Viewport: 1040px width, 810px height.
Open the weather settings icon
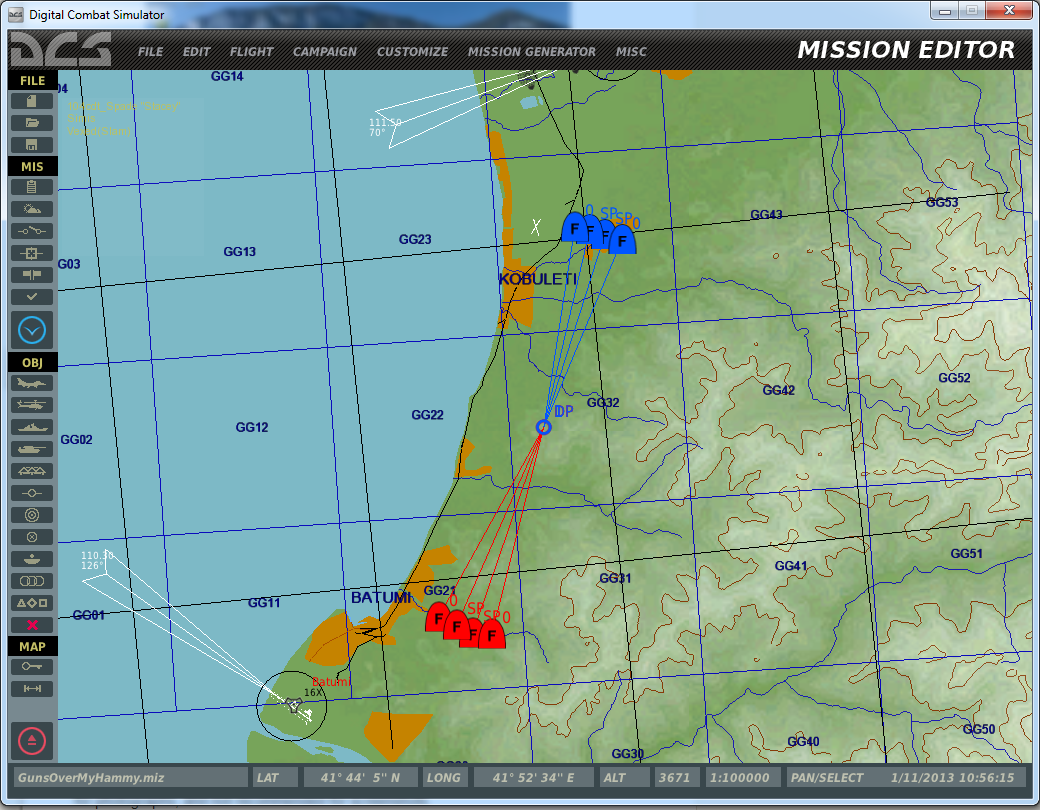click(32, 209)
